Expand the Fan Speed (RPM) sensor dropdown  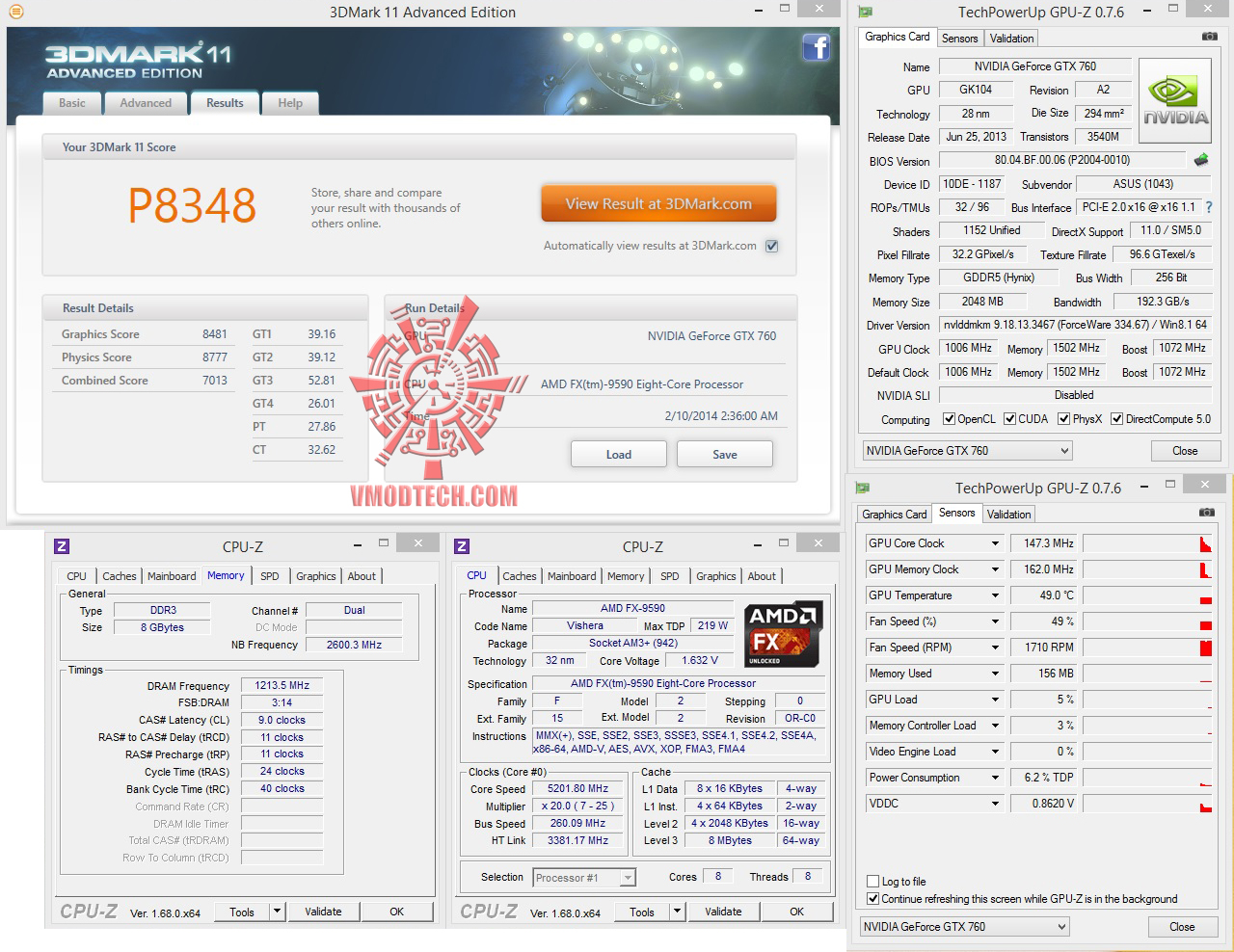[x=995, y=648]
